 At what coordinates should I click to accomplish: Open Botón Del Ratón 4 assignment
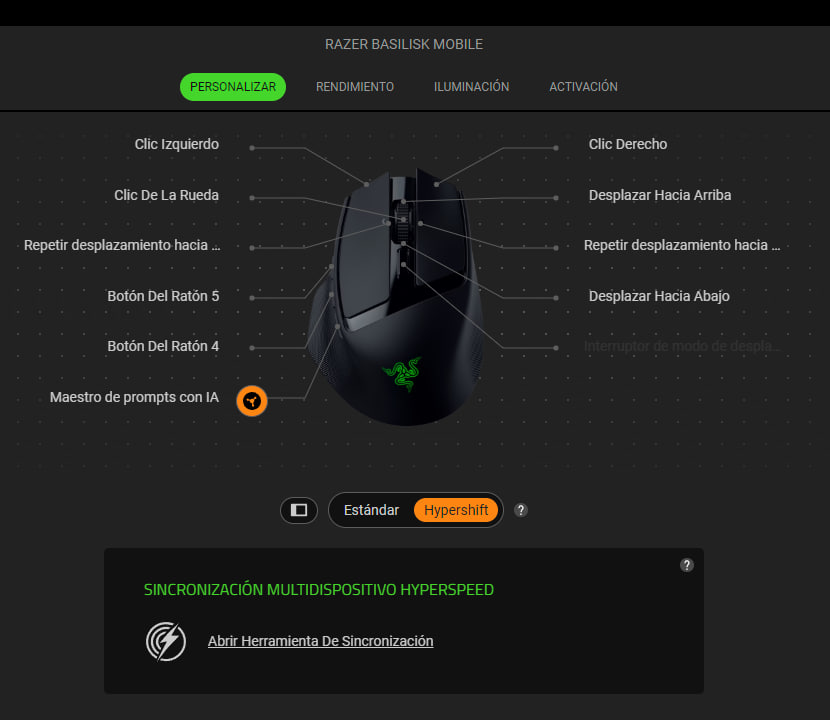click(x=163, y=346)
